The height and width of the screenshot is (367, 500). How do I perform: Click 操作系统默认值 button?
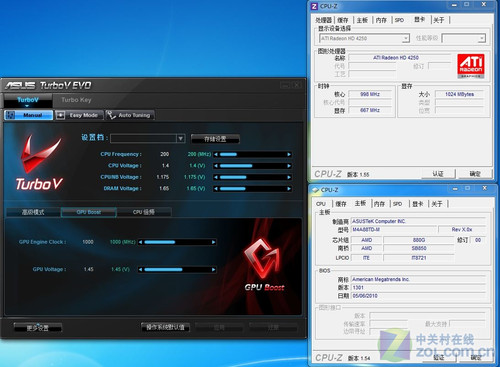click(165, 327)
